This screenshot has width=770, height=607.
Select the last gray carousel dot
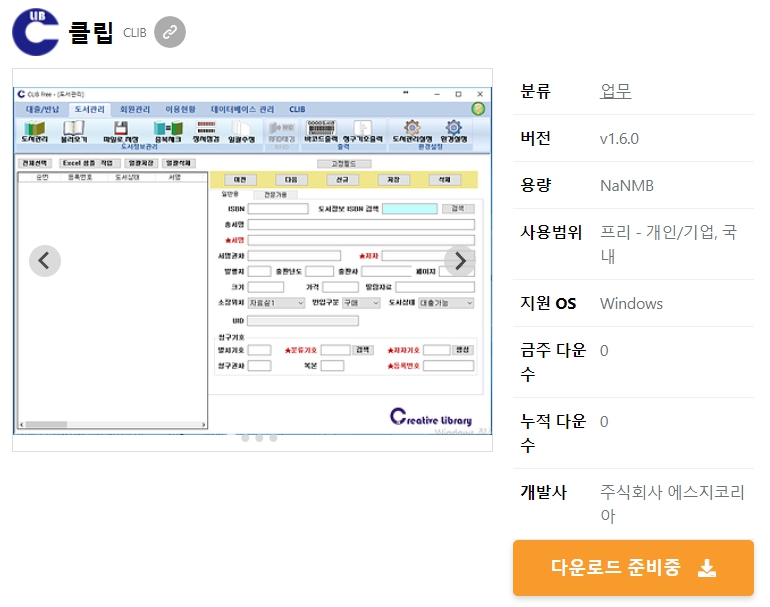coord(273,438)
